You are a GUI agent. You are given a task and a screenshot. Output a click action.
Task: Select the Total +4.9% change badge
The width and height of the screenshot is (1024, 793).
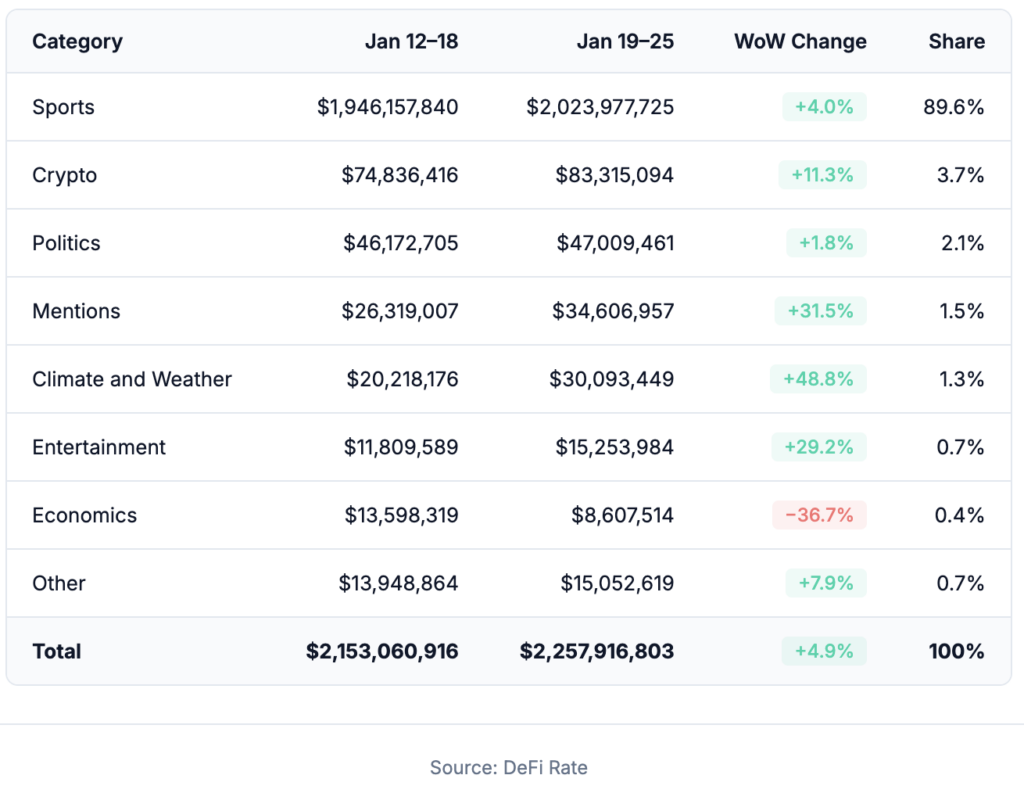[x=824, y=651]
